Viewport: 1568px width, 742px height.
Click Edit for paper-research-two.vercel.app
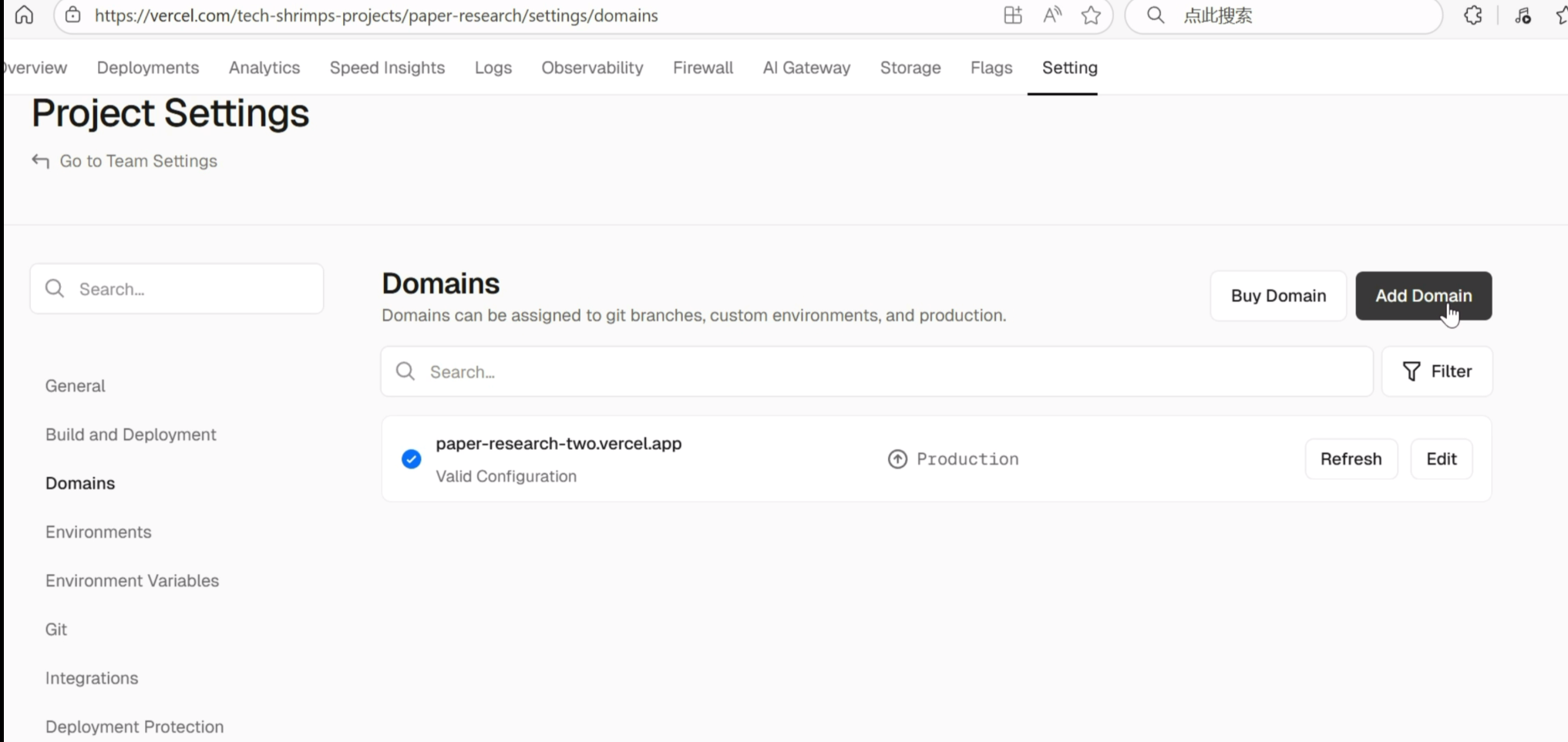1441,459
